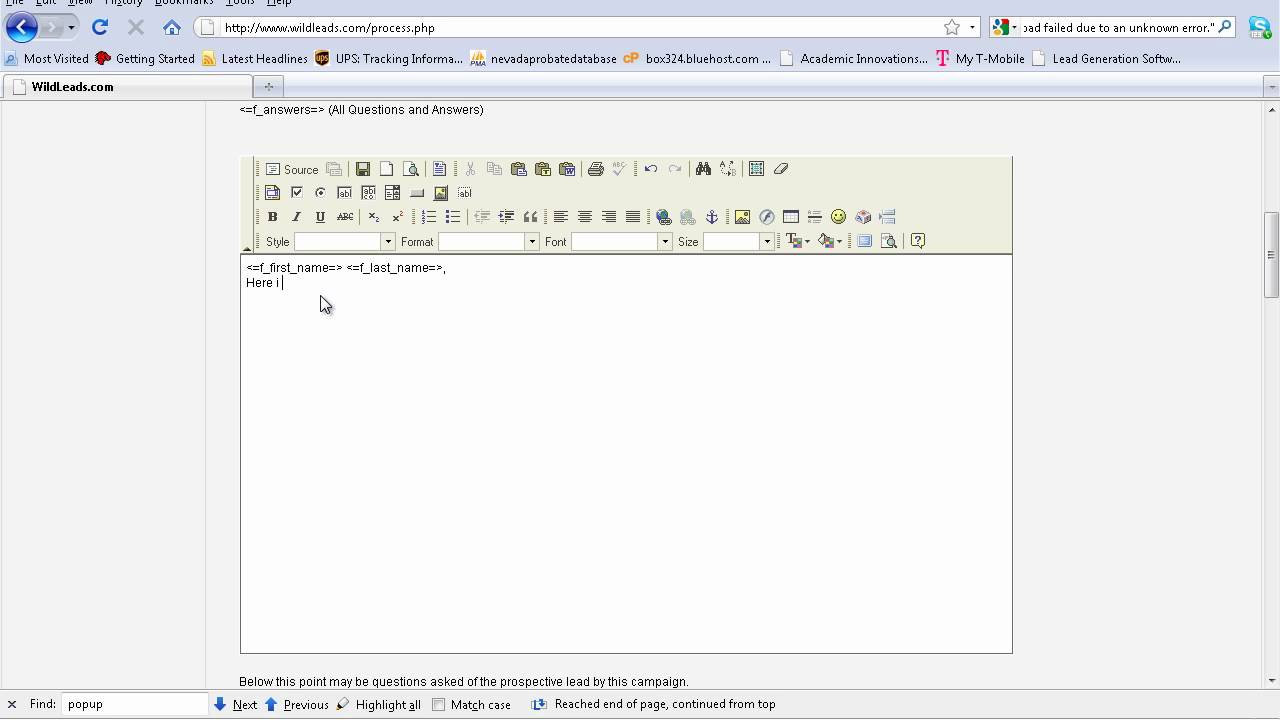Insert a hyperlink

click(664, 217)
